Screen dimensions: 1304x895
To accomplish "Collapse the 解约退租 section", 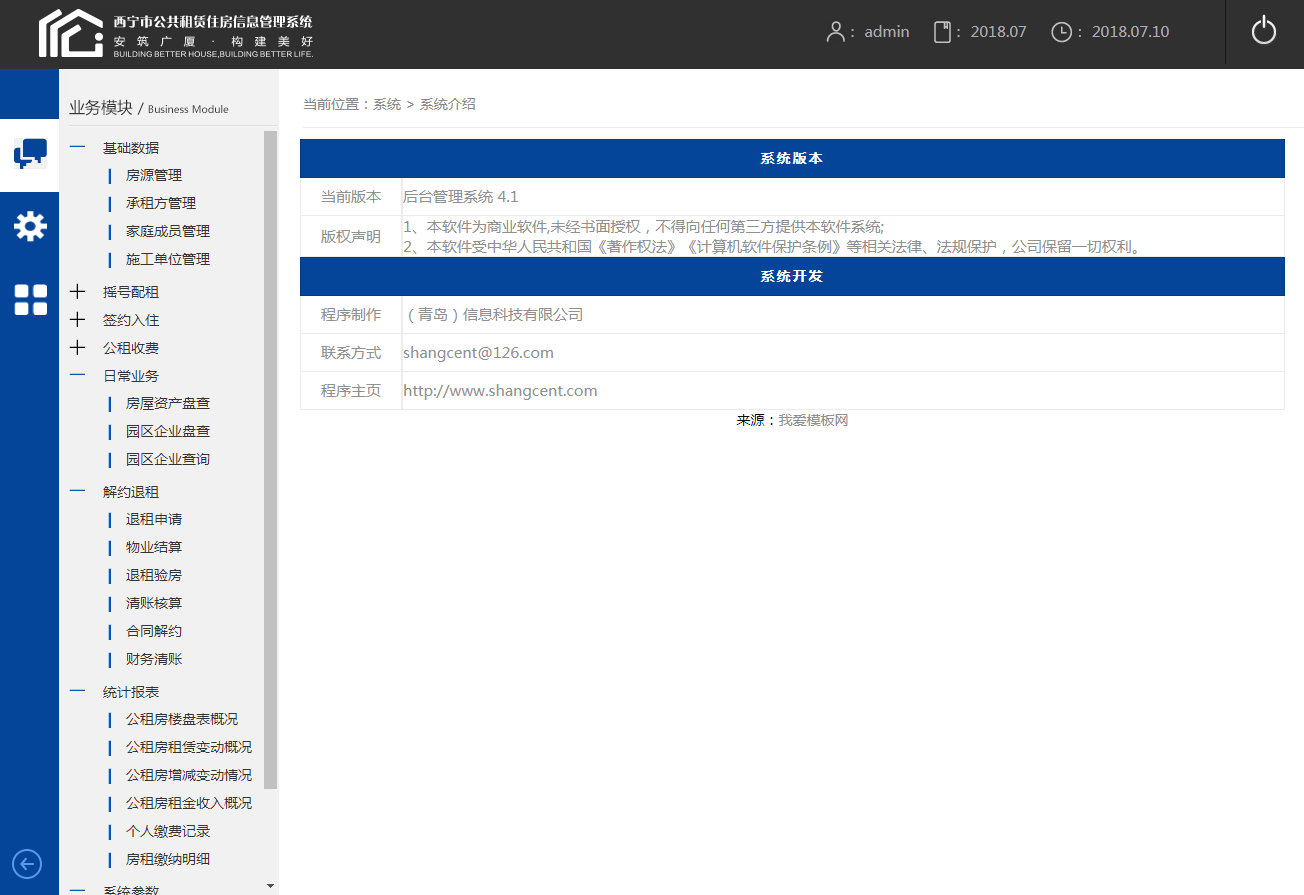I will coord(77,491).
